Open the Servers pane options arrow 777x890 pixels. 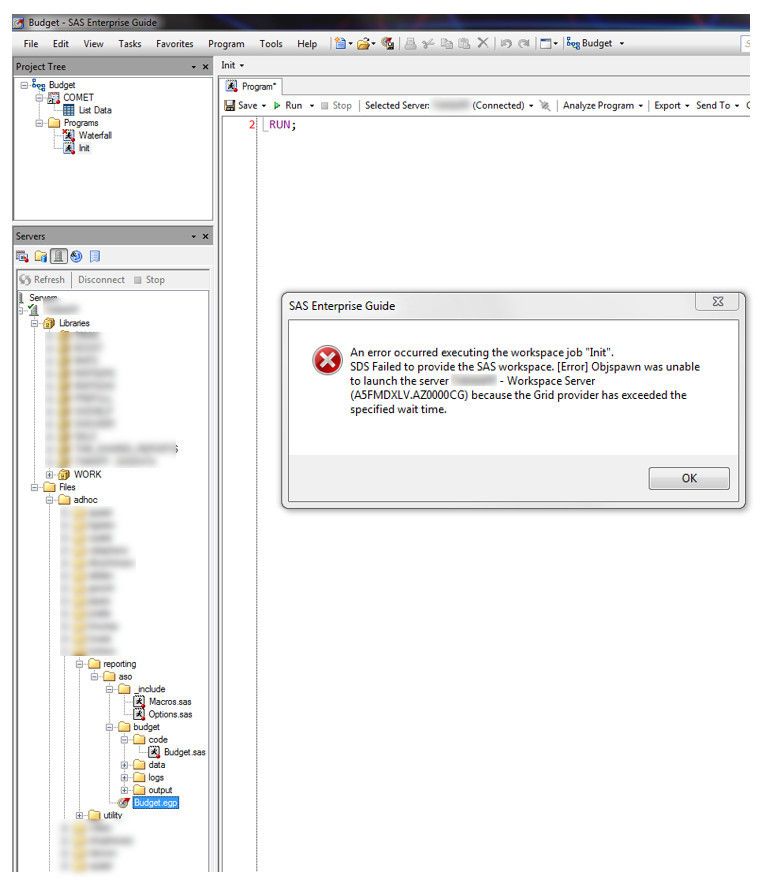pyautogui.click(x=194, y=237)
